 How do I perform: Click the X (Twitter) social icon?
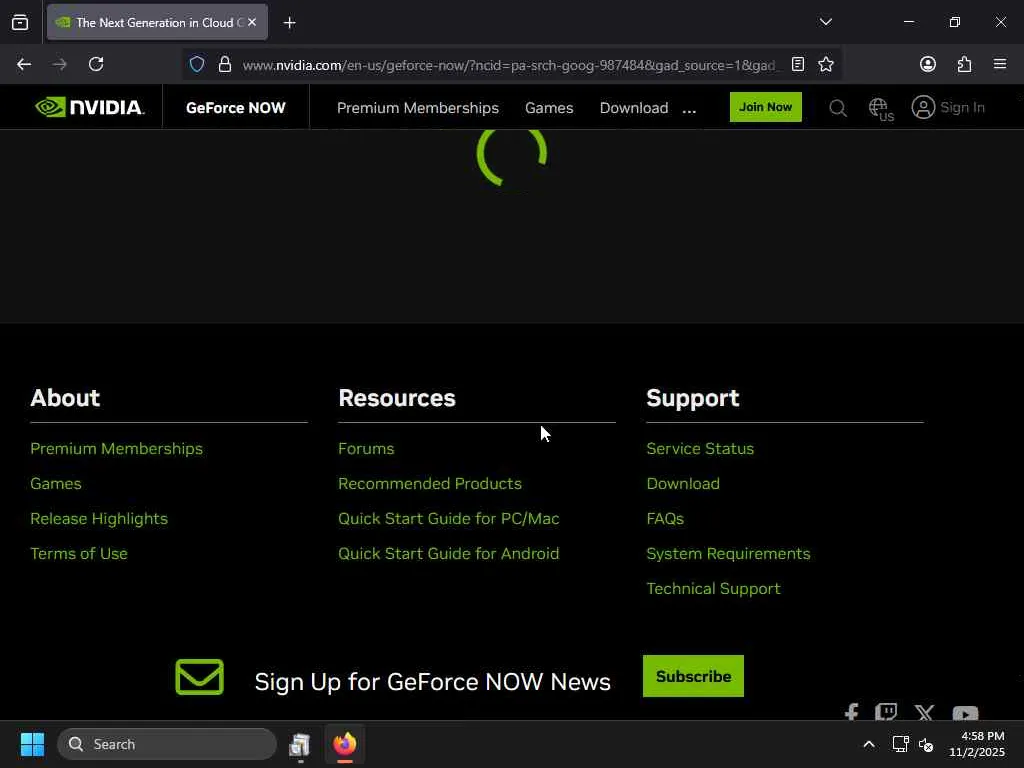pyautogui.click(x=924, y=712)
